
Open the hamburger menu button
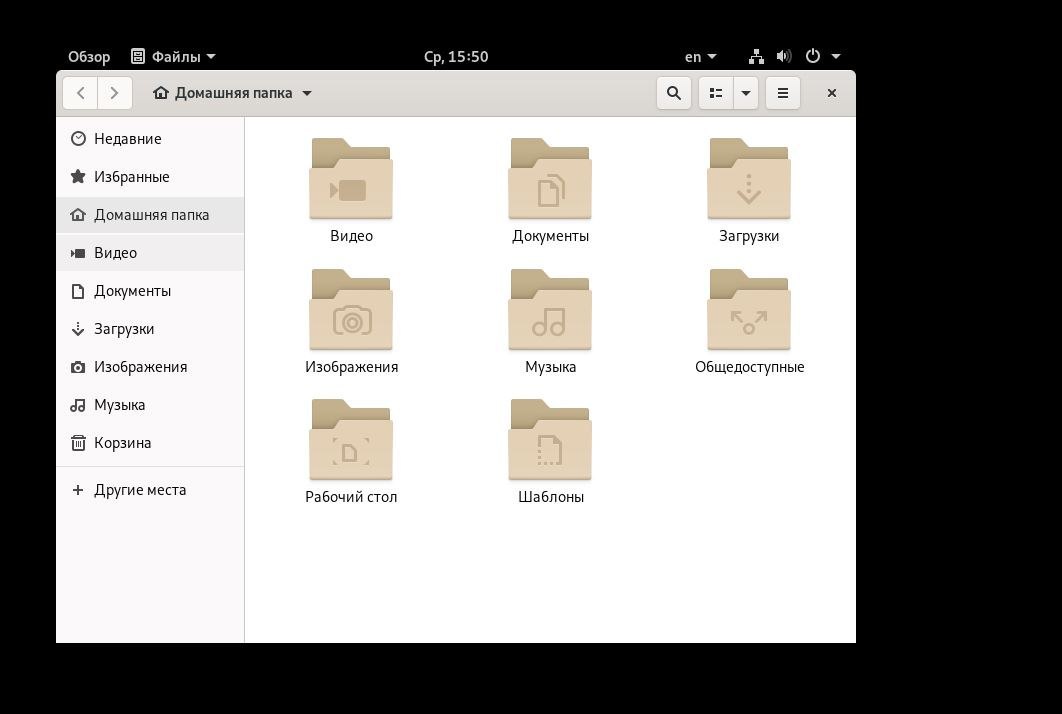[x=783, y=93]
